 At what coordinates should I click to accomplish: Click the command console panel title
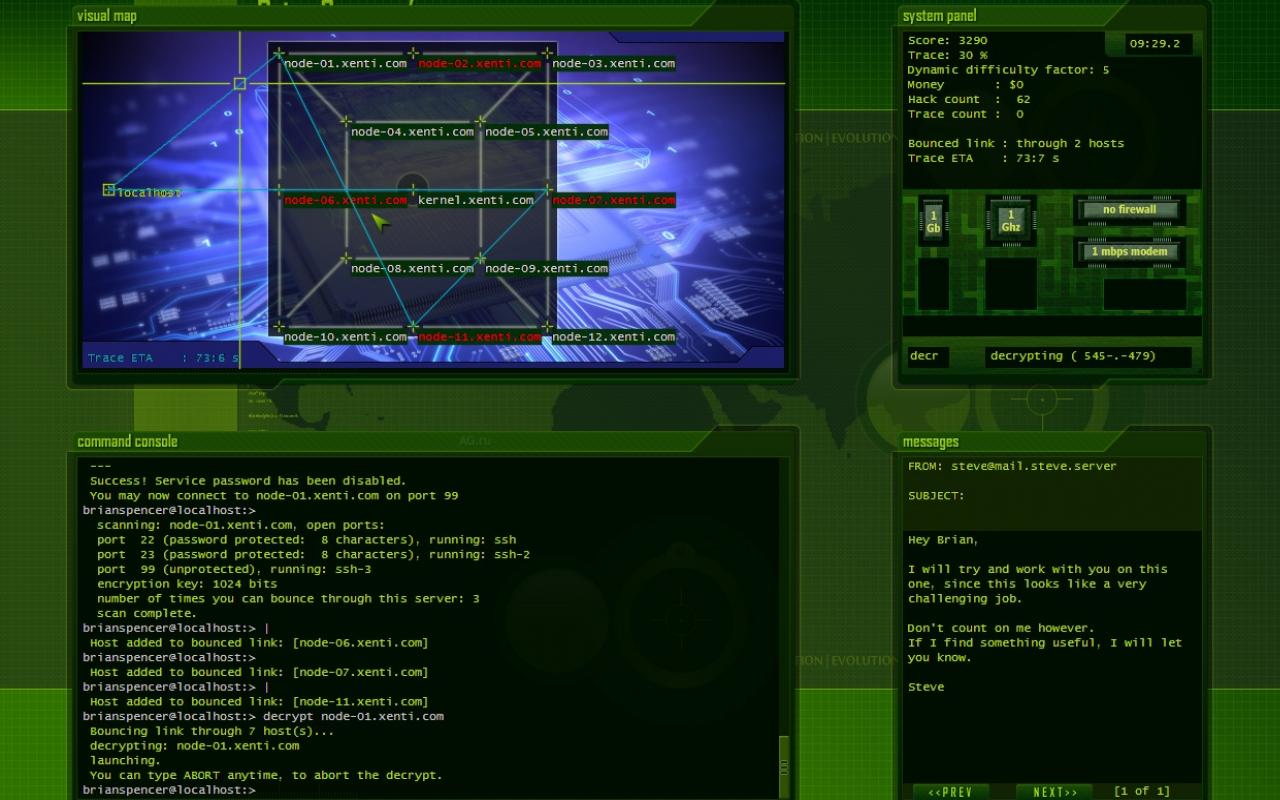tap(127, 442)
